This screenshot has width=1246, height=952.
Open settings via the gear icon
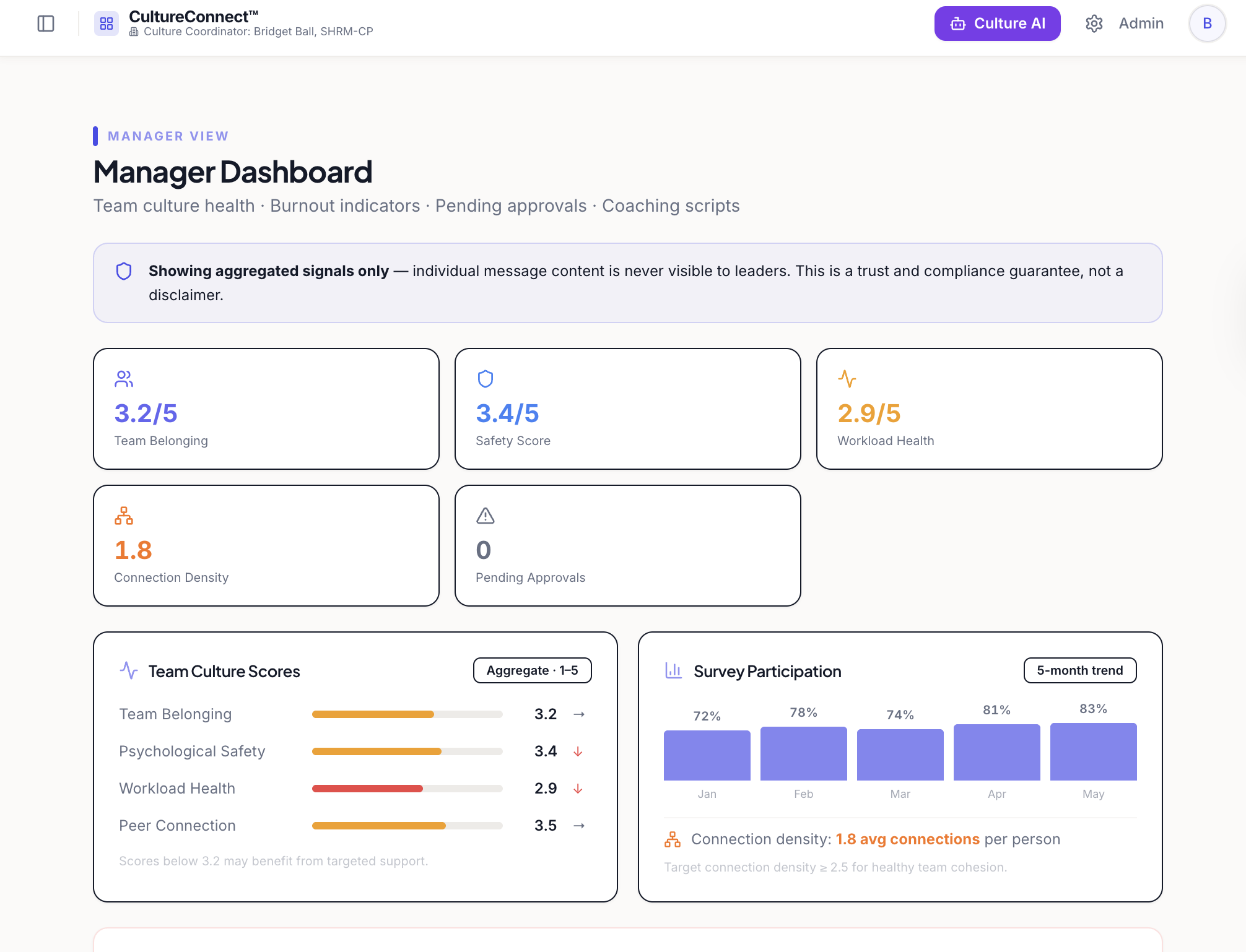[1094, 24]
